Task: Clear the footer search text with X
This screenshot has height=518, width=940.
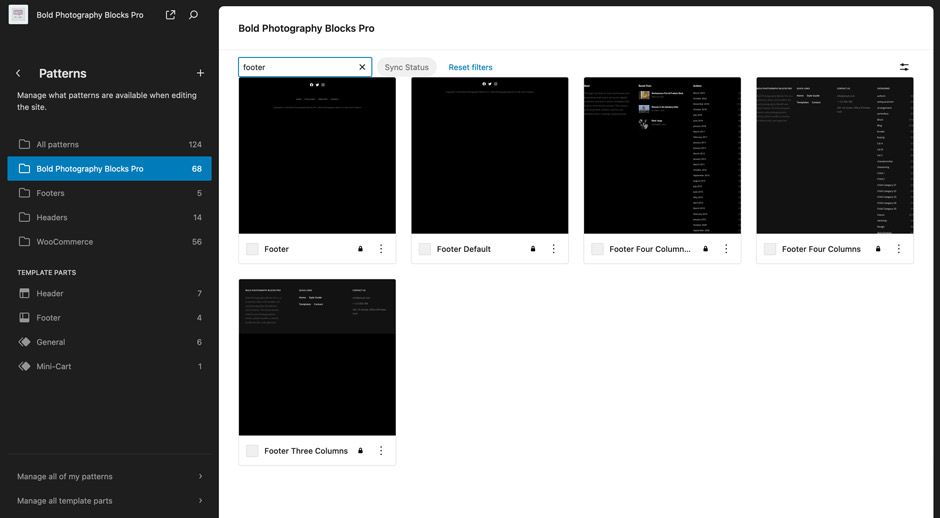Action: tap(362, 67)
